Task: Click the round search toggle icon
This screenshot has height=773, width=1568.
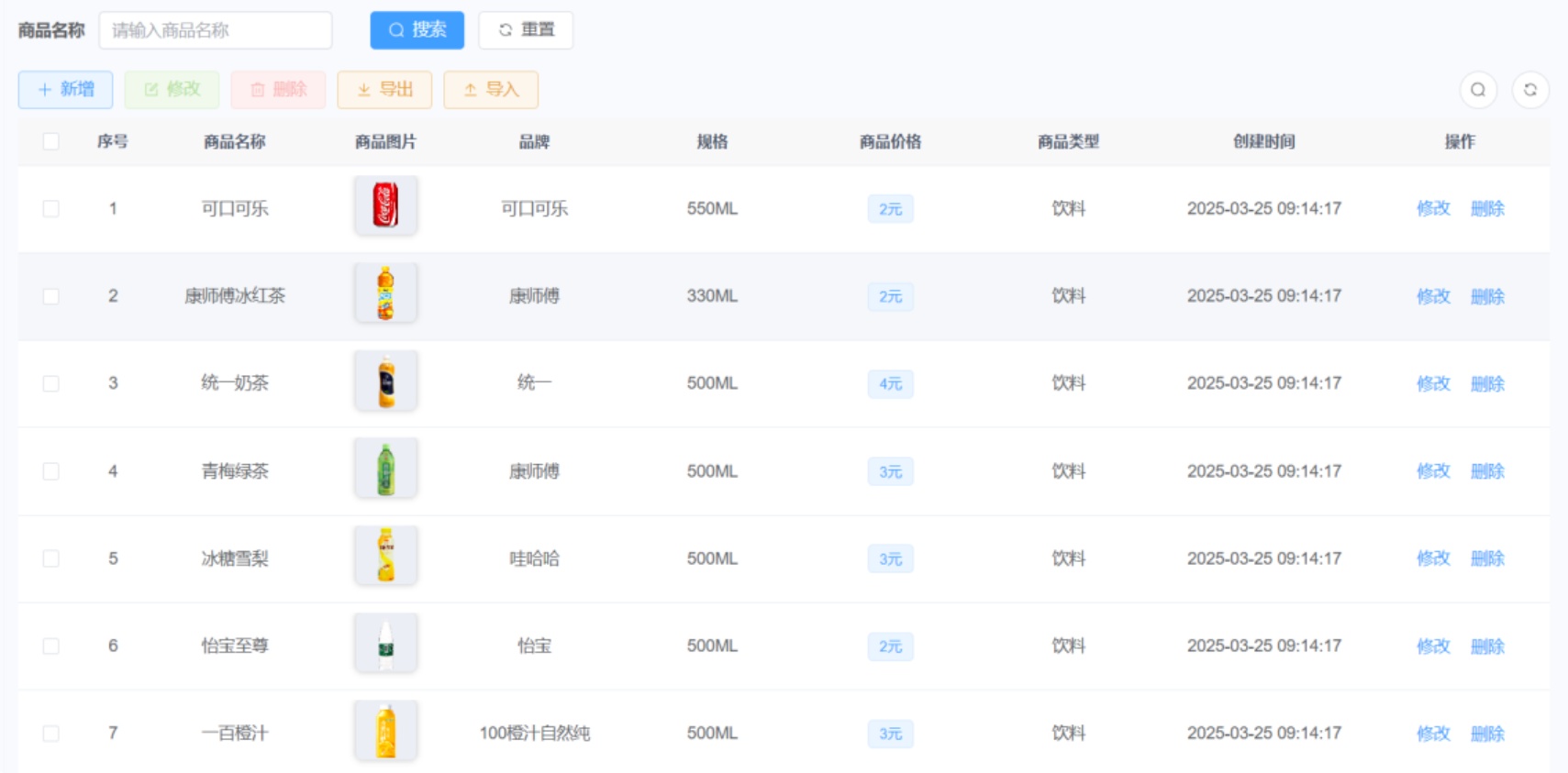Action: tap(1477, 90)
